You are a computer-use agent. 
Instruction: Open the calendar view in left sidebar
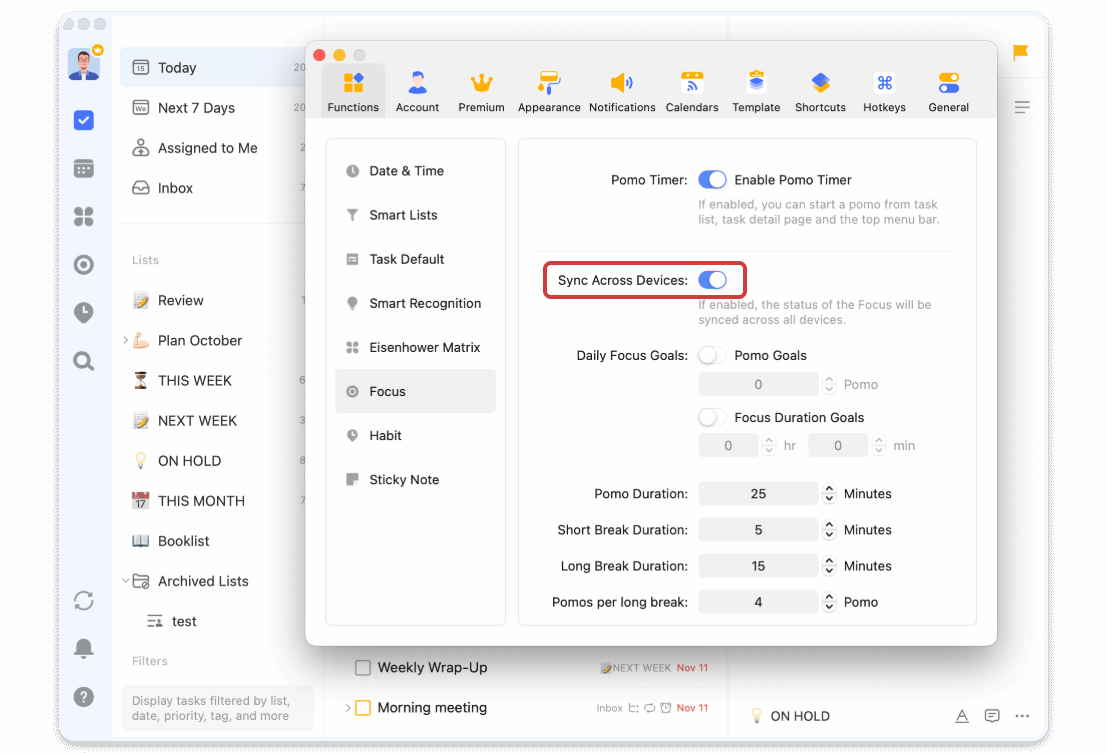pos(84,169)
